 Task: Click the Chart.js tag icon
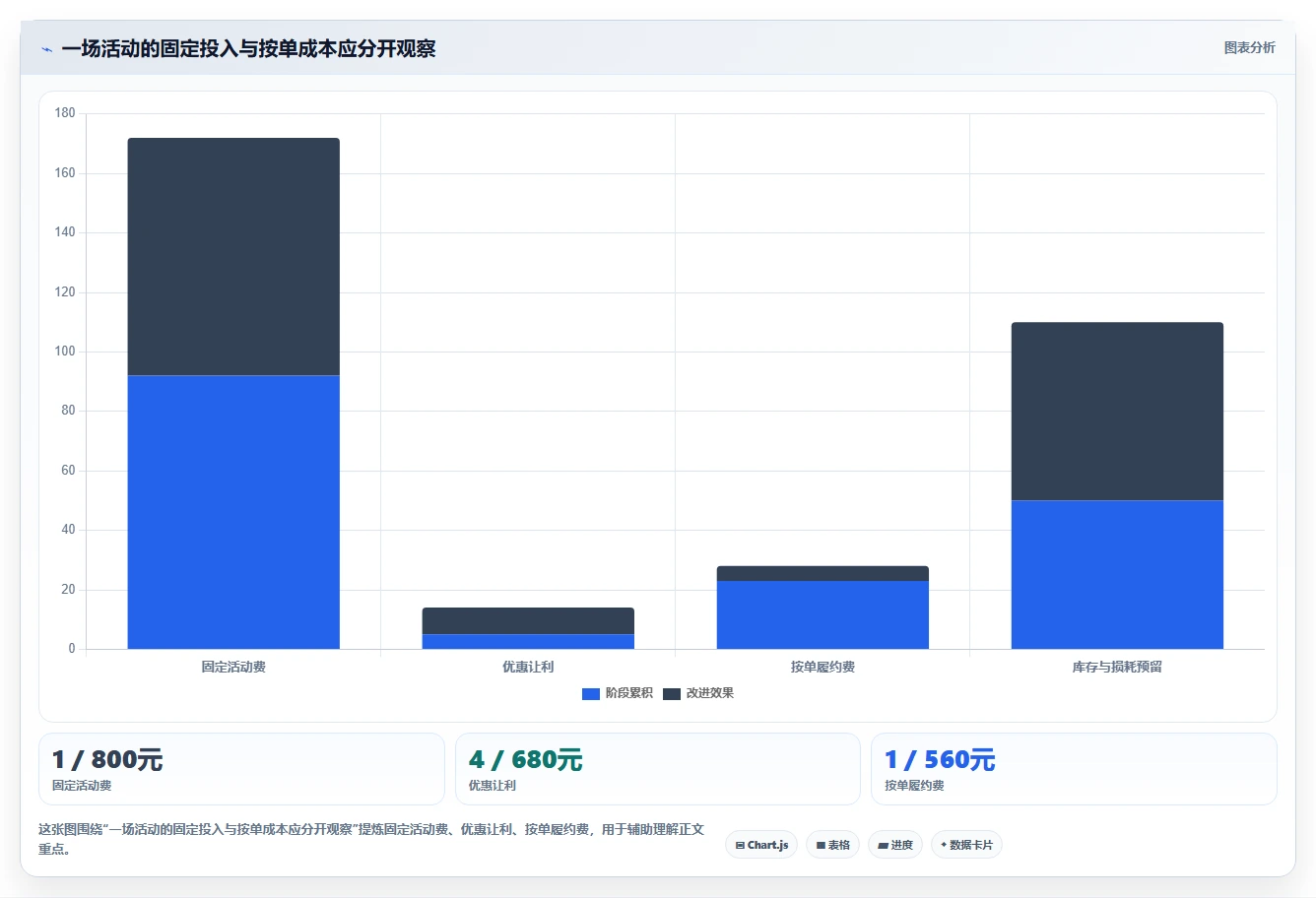coord(740,846)
